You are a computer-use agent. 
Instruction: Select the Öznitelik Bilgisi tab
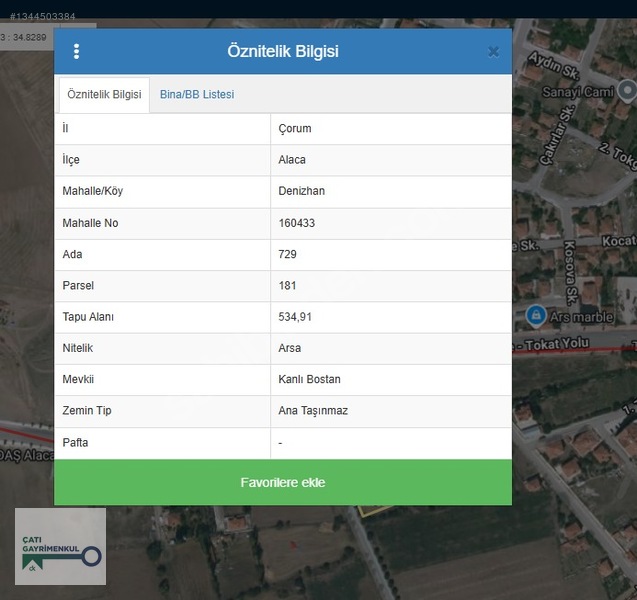coord(104,95)
